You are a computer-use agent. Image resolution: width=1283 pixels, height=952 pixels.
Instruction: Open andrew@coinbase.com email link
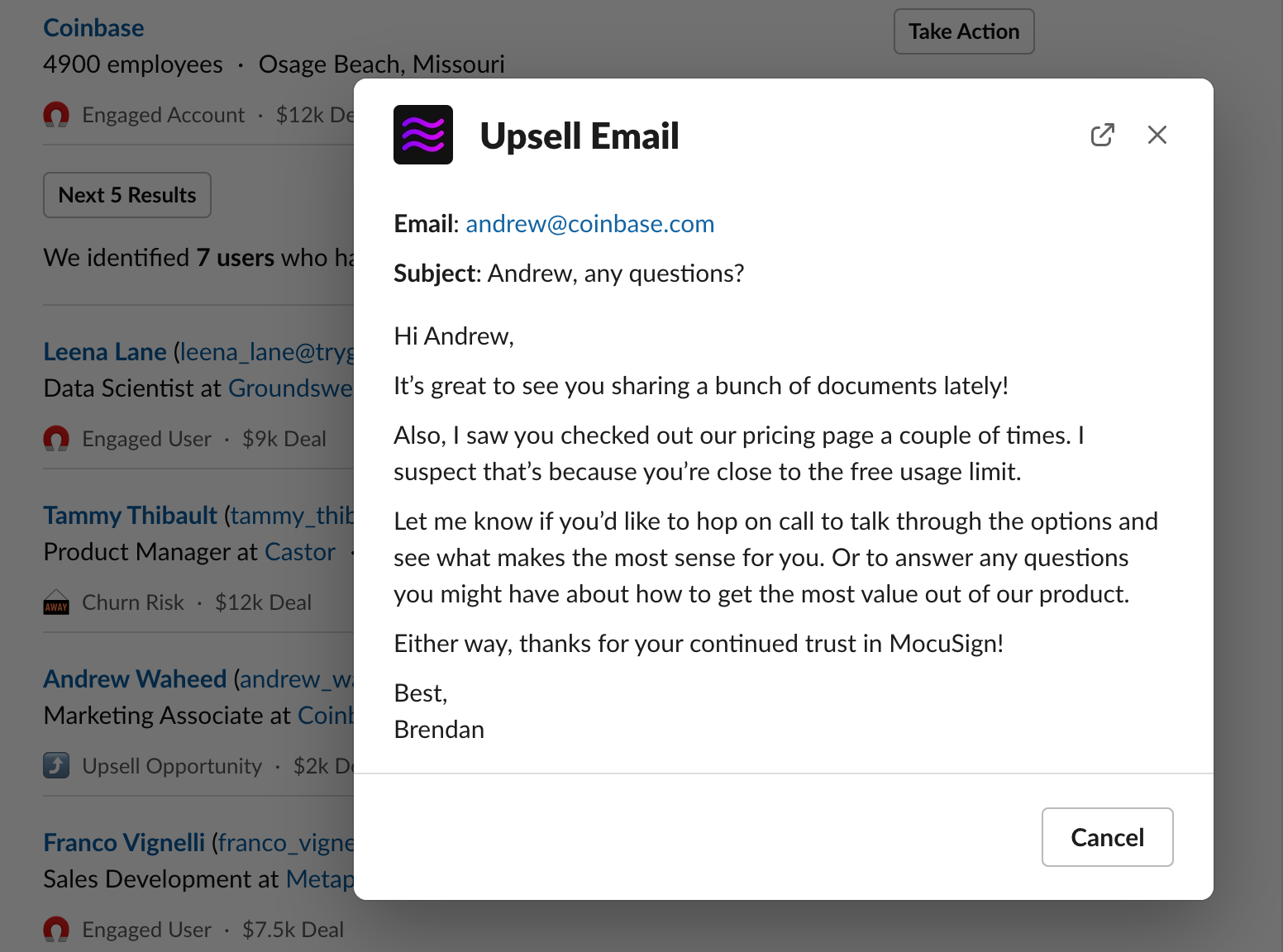tap(589, 224)
